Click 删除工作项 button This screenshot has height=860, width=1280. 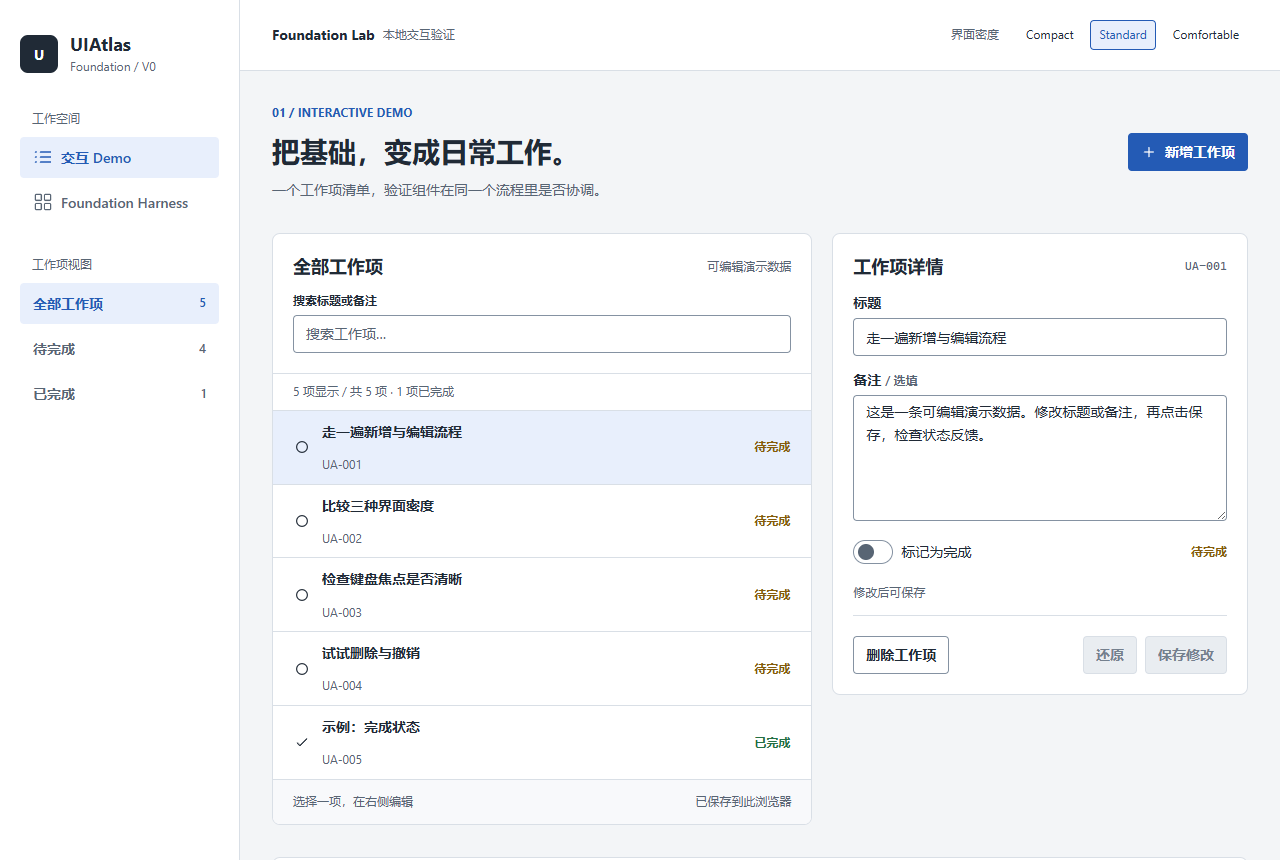(x=901, y=655)
